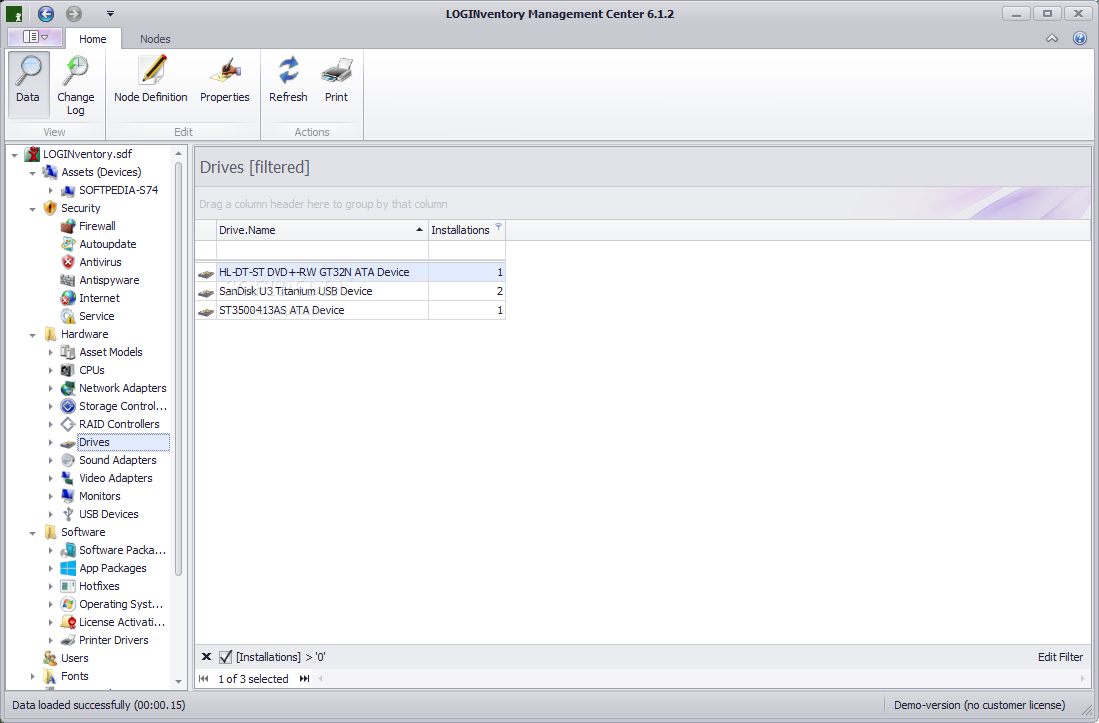
Task: Expand the SOFTPEDIA-S74 node
Action: pos(50,191)
